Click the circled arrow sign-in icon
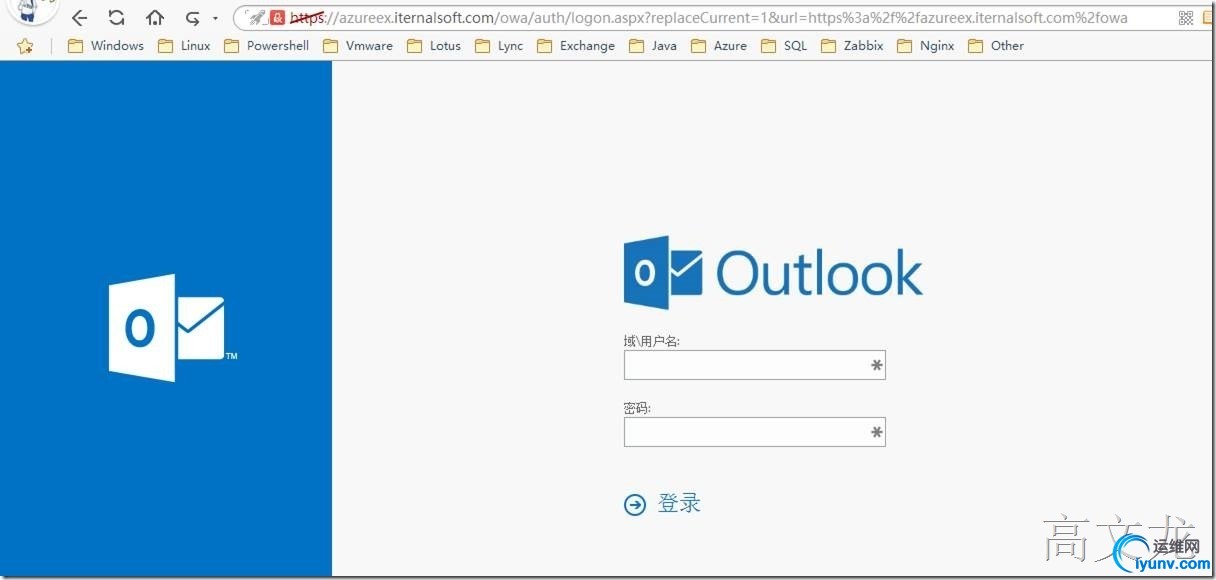Viewport: 1216px width, 580px height. click(635, 505)
